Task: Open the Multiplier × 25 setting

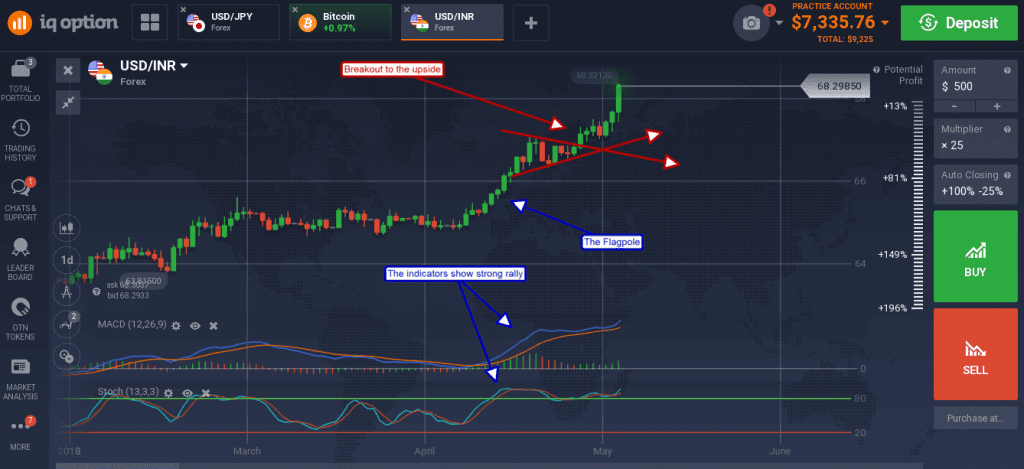Action: point(975,137)
